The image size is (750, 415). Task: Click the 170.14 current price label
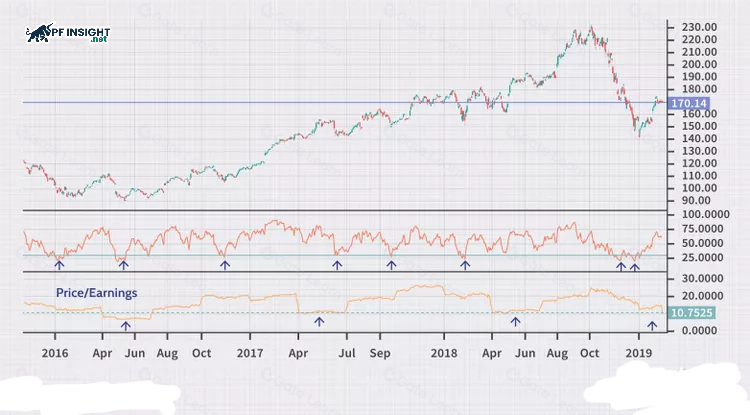688,103
